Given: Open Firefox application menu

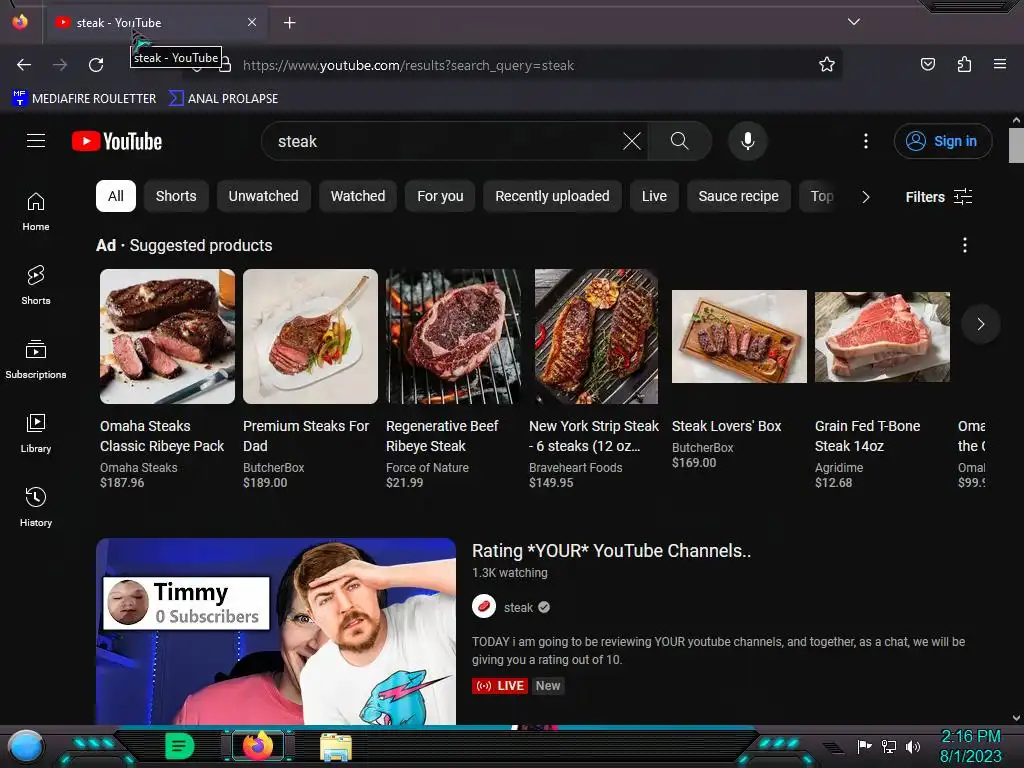Looking at the screenshot, I should [x=1000, y=64].
